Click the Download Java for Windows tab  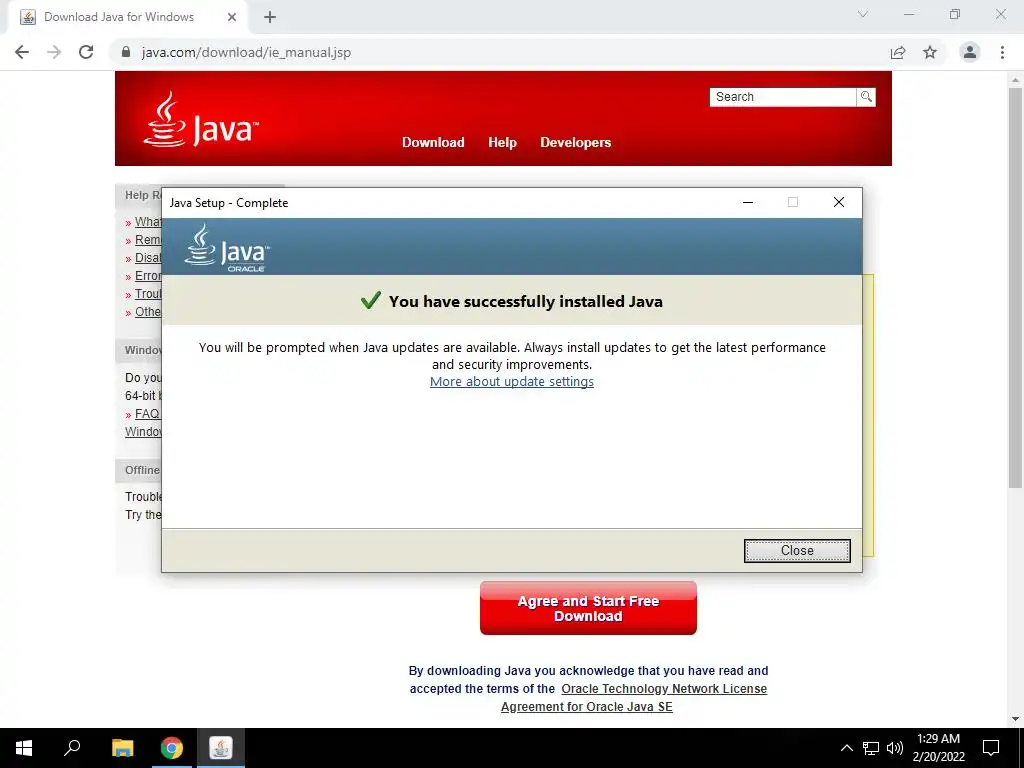[127, 18]
